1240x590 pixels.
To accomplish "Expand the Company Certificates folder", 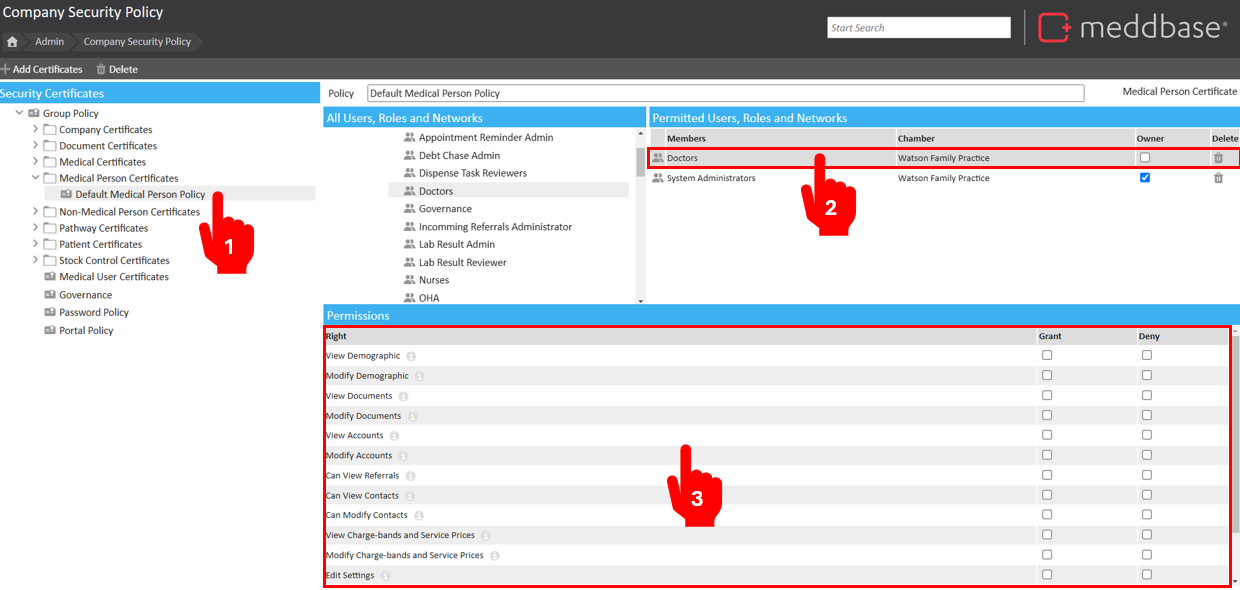I will (36, 129).
